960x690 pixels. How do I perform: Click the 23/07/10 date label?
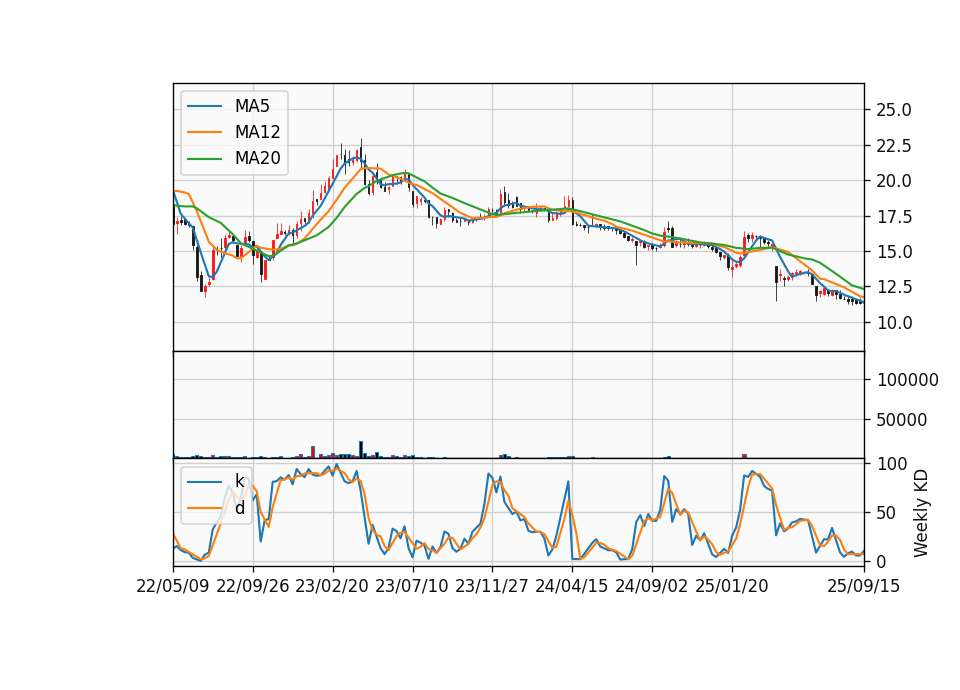click(x=412, y=586)
